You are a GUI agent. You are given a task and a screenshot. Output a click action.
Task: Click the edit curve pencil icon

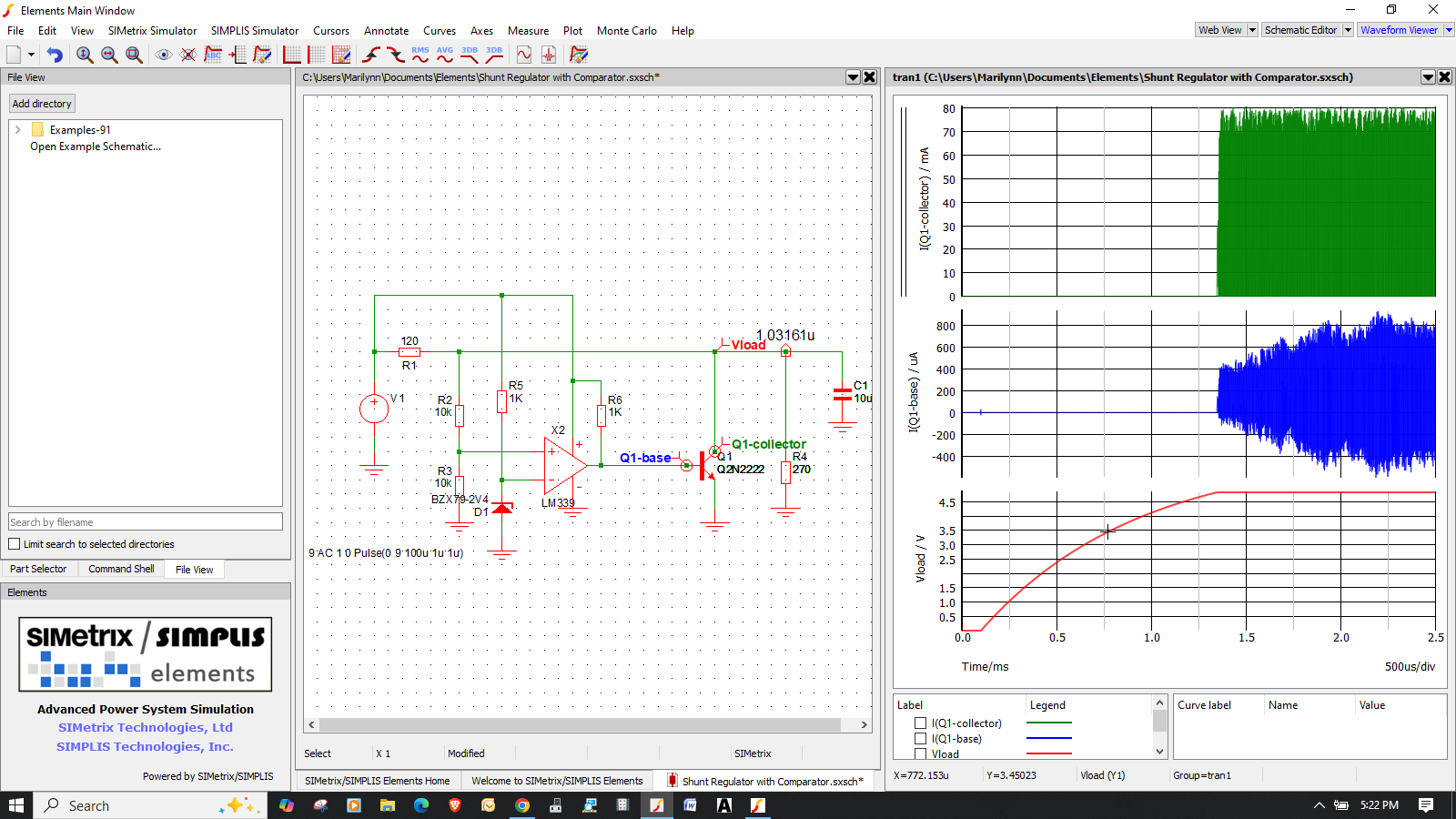pyautogui.click(x=262, y=55)
